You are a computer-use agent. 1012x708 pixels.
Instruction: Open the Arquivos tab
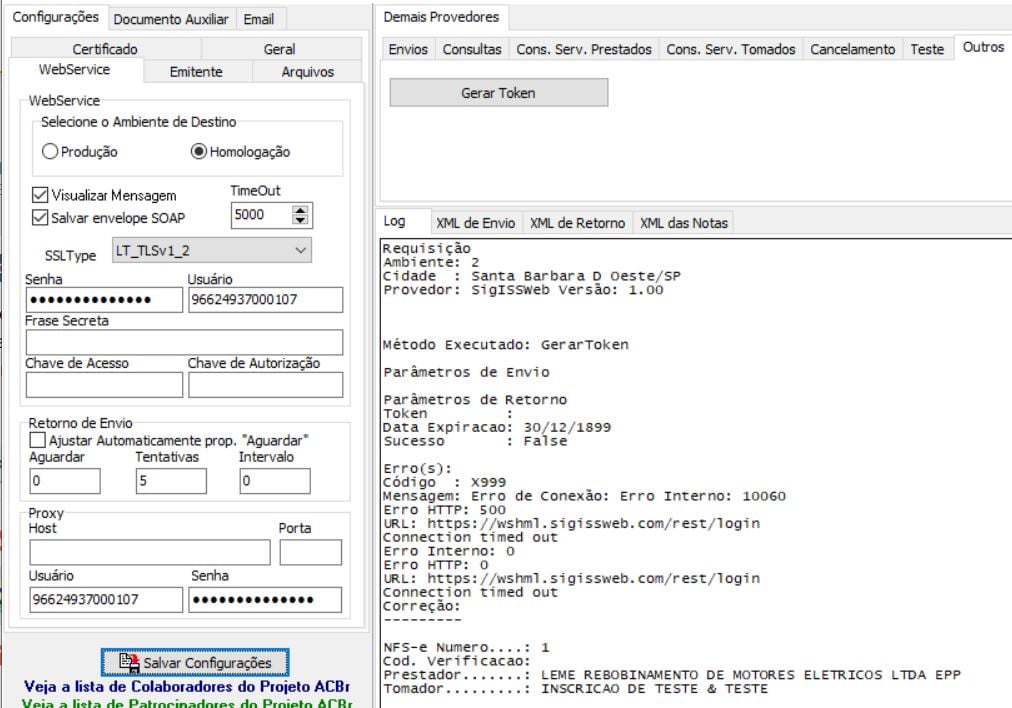(308, 72)
